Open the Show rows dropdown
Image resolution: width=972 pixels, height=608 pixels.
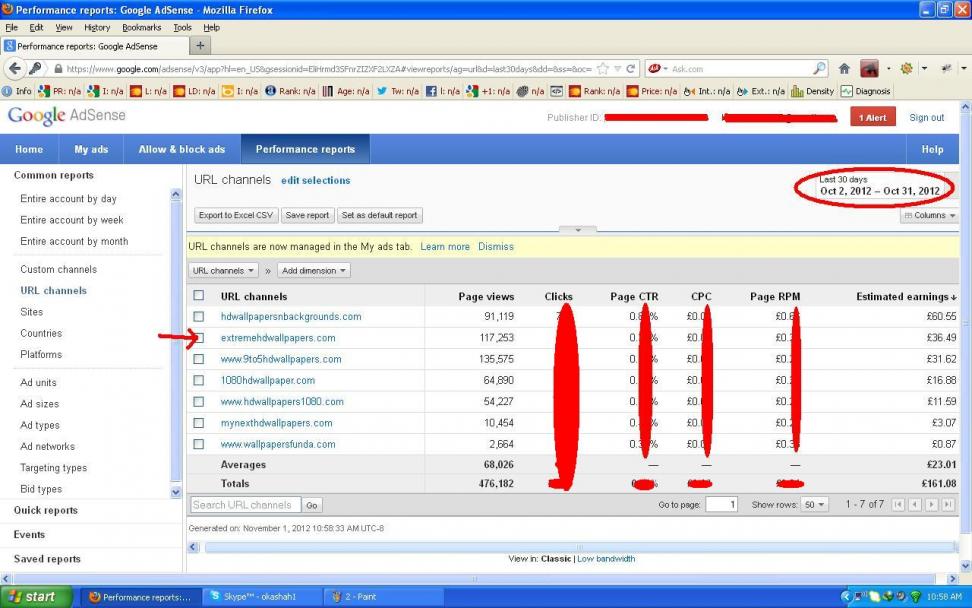[814, 504]
